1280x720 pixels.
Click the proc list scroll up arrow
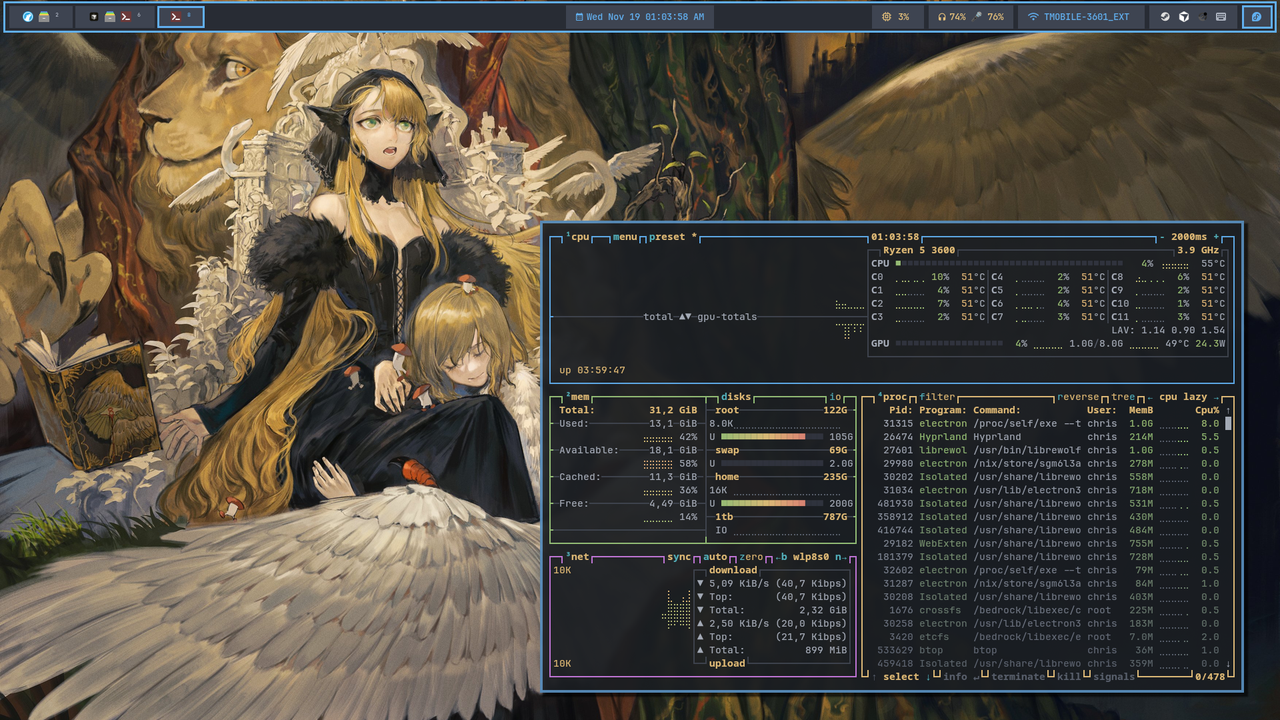tap(1228, 410)
